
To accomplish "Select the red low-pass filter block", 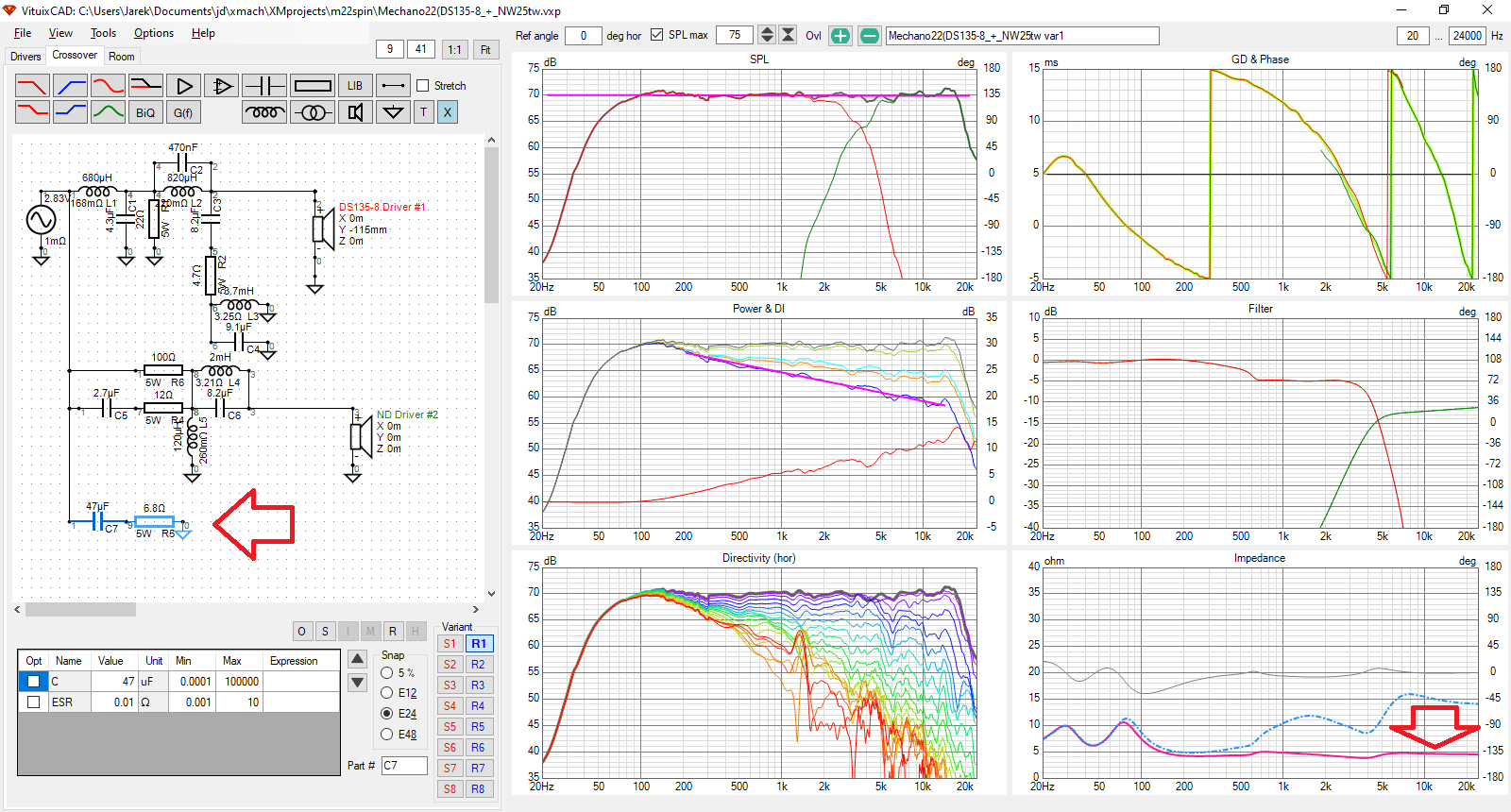I will point(32,86).
